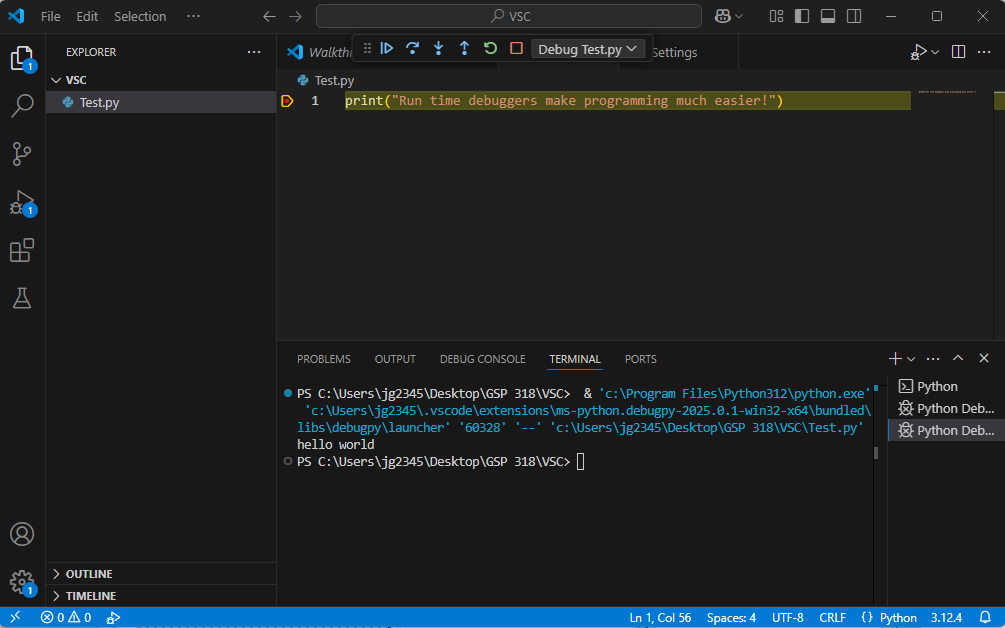Open the Run and Debug view
The image size is (1005, 628).
(22, 203)
